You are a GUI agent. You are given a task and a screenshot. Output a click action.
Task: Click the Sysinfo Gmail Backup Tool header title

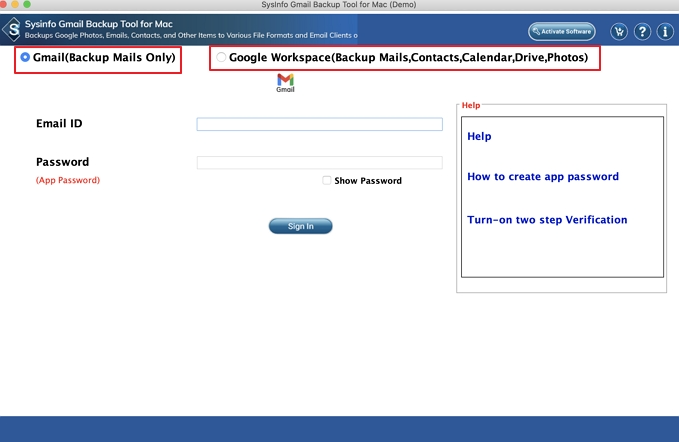[x=99, y=24]
